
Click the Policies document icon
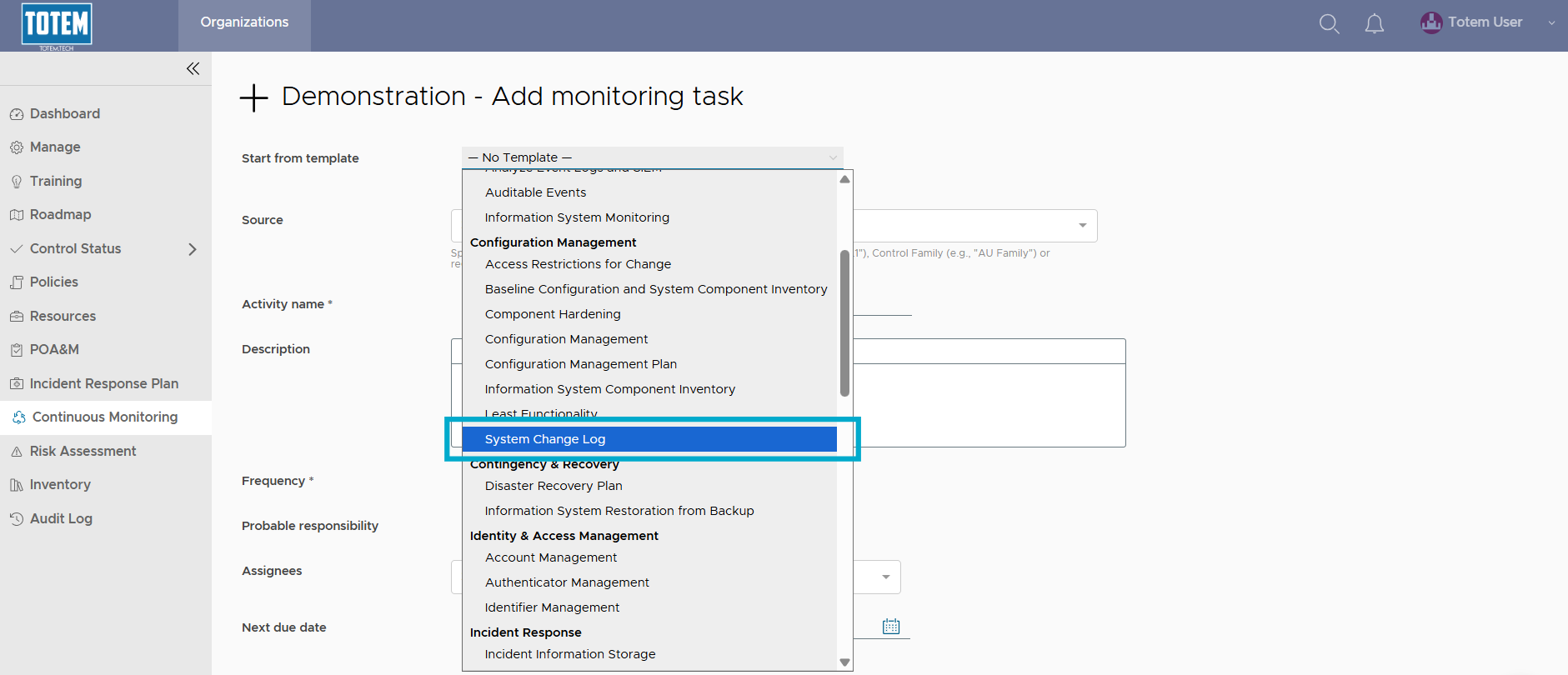tap(17, 282)
